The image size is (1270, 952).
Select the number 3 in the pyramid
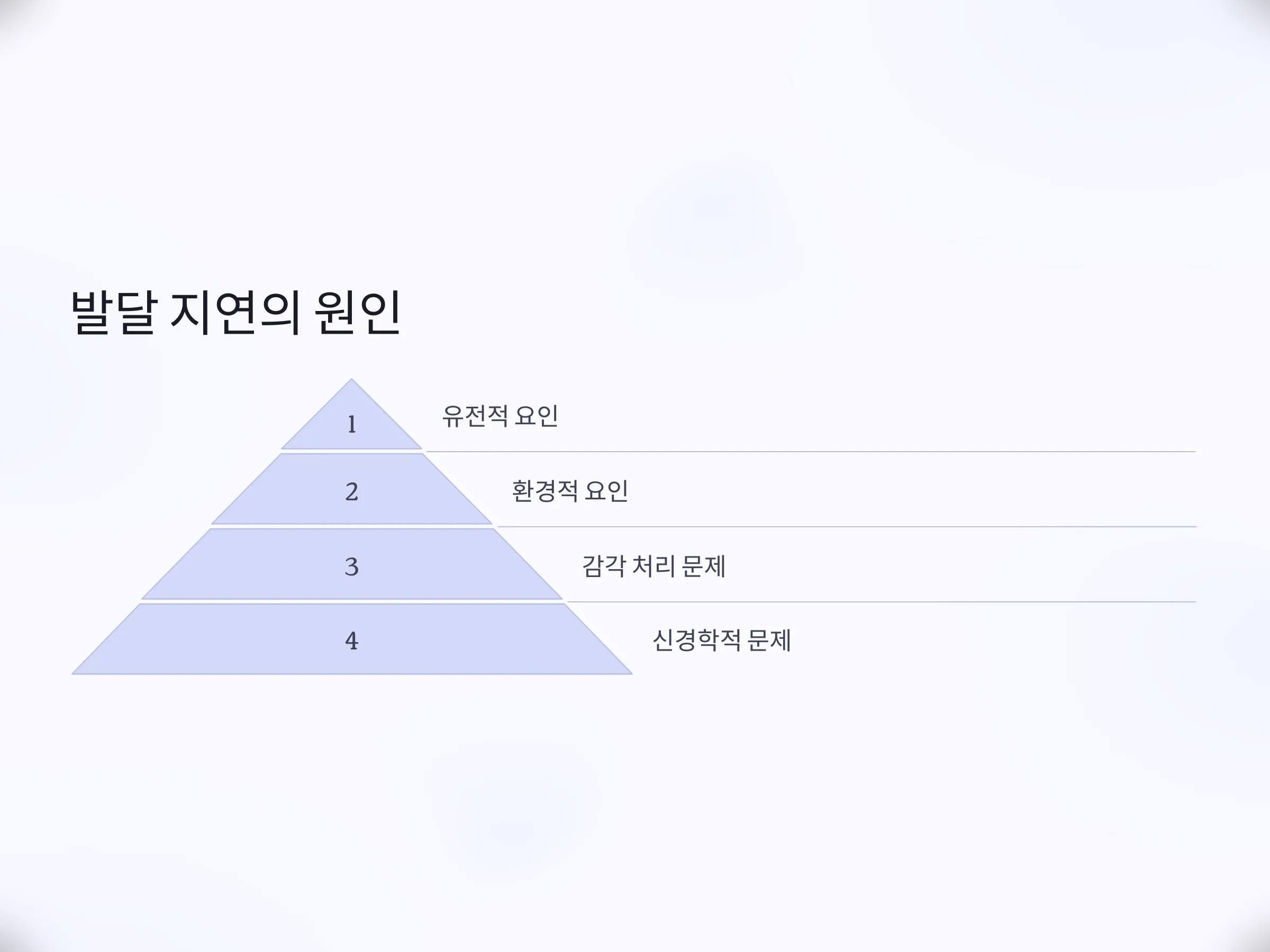pyautogui.click(x=352, y=567)
